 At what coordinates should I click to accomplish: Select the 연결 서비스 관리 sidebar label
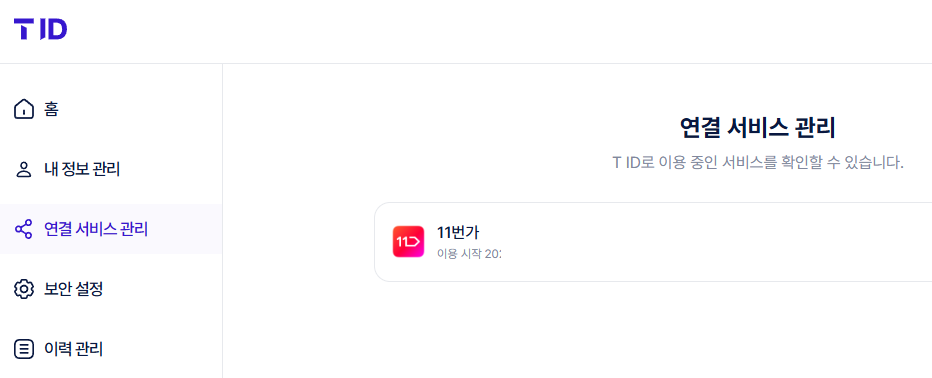point(96,229)
